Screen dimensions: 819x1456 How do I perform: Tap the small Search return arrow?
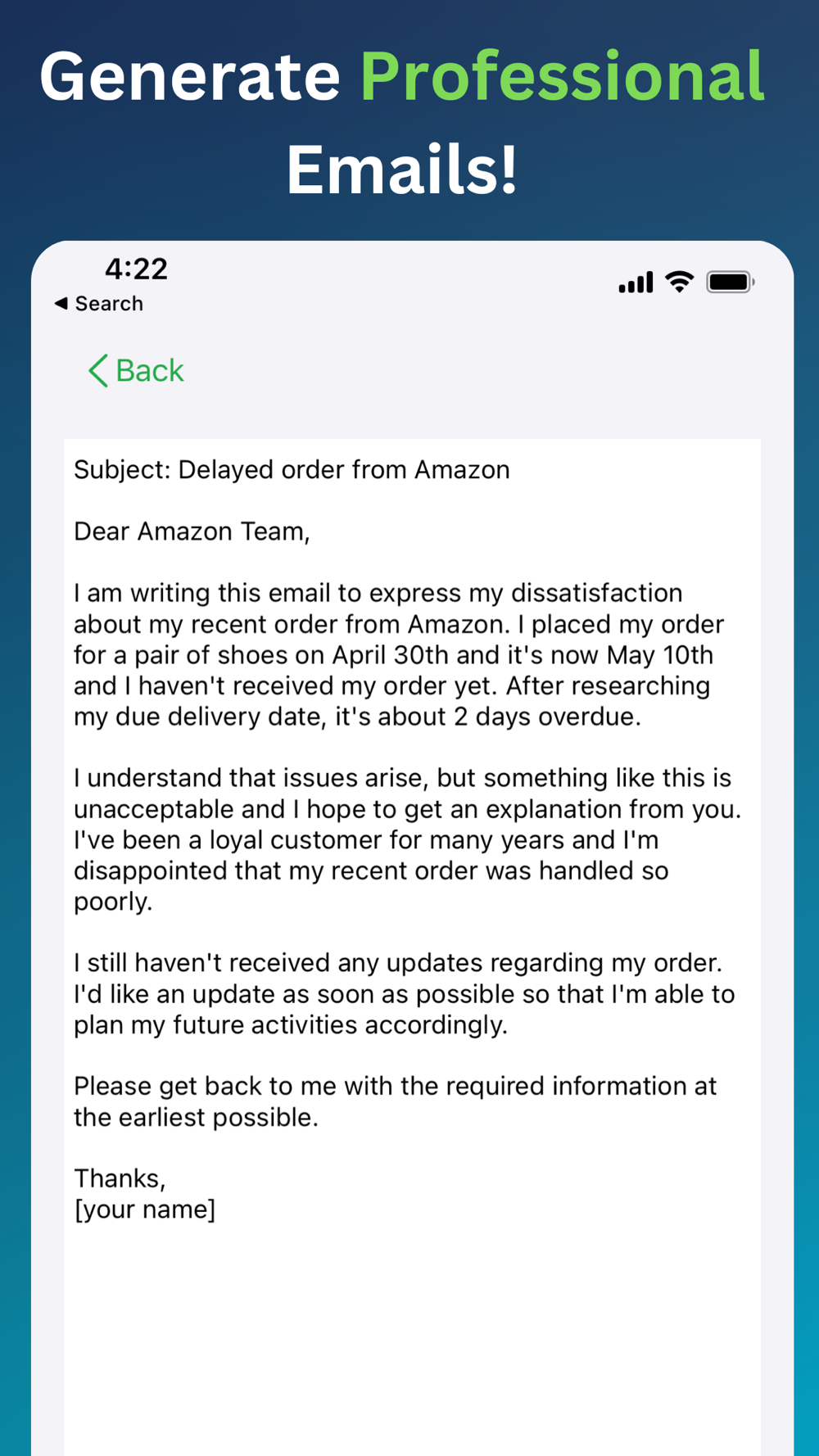pos(61,304)
